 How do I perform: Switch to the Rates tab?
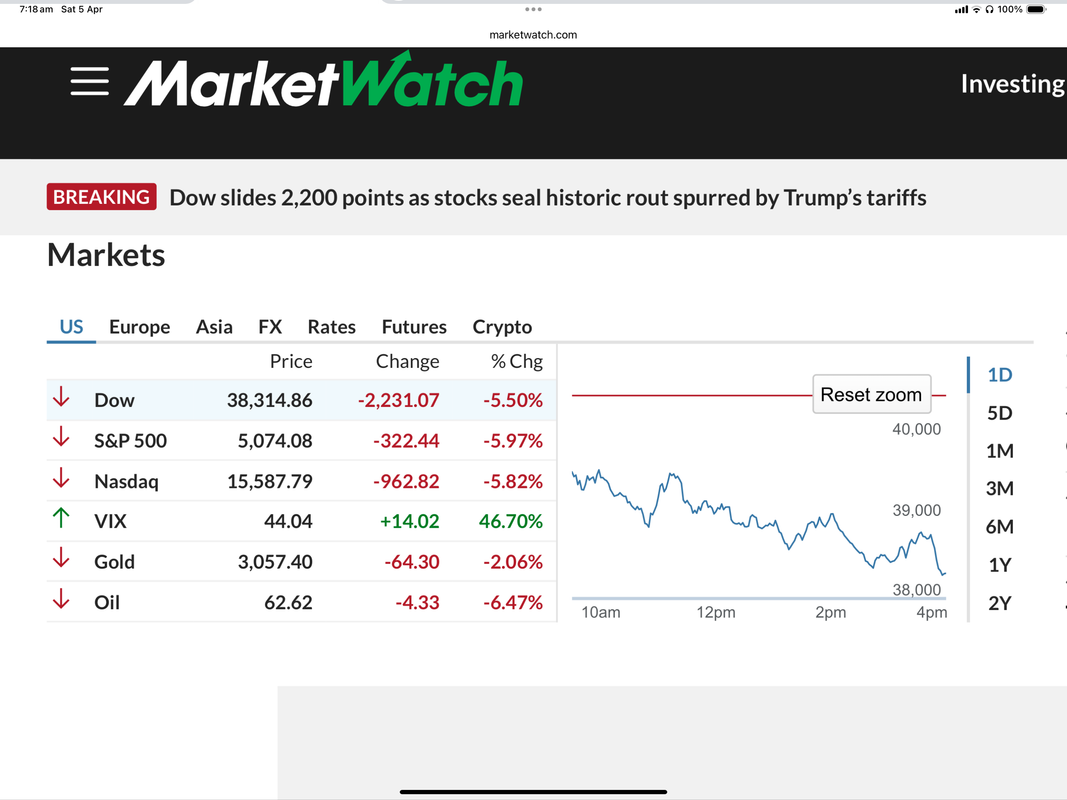[x=331, y=327]
